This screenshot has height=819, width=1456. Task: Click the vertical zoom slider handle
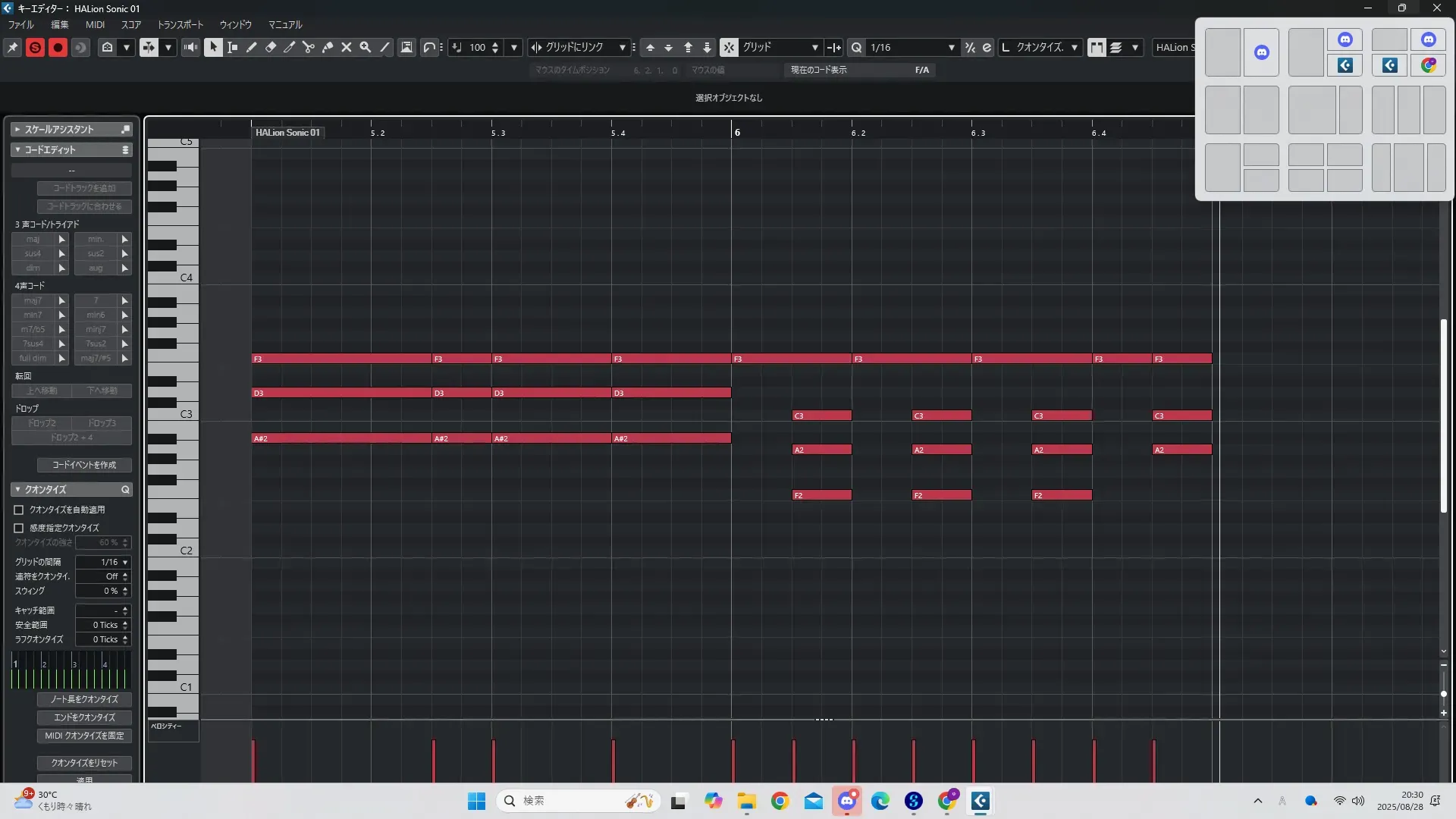1443,694
